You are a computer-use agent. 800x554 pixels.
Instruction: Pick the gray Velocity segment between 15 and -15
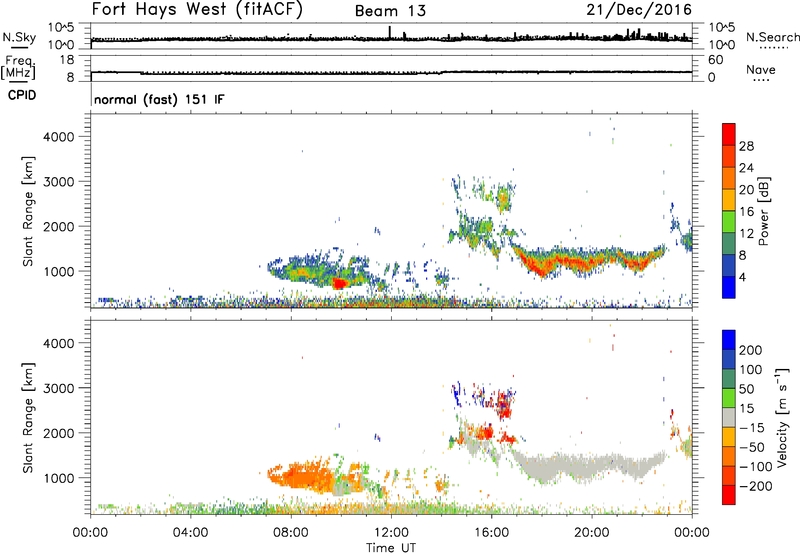(729, 417)
